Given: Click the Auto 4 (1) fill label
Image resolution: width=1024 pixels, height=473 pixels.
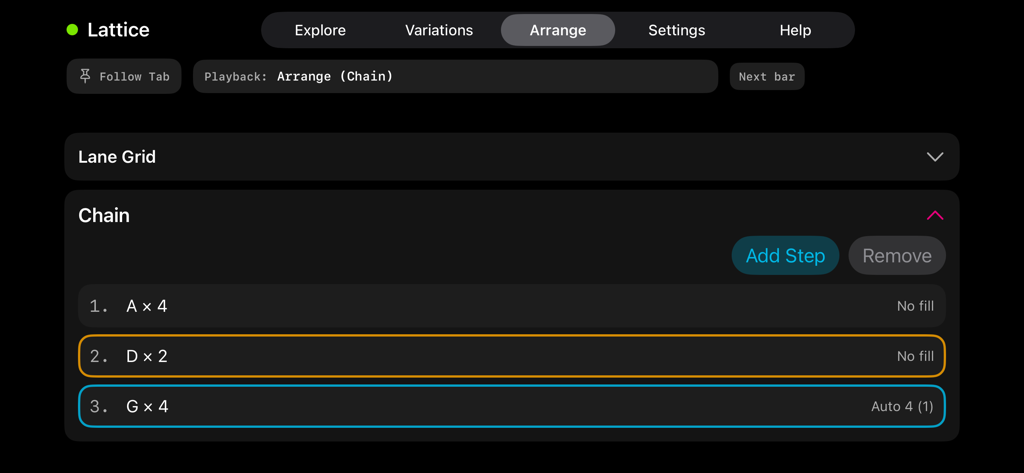Looking at the screenshot, I should click(x=901, y=406).
